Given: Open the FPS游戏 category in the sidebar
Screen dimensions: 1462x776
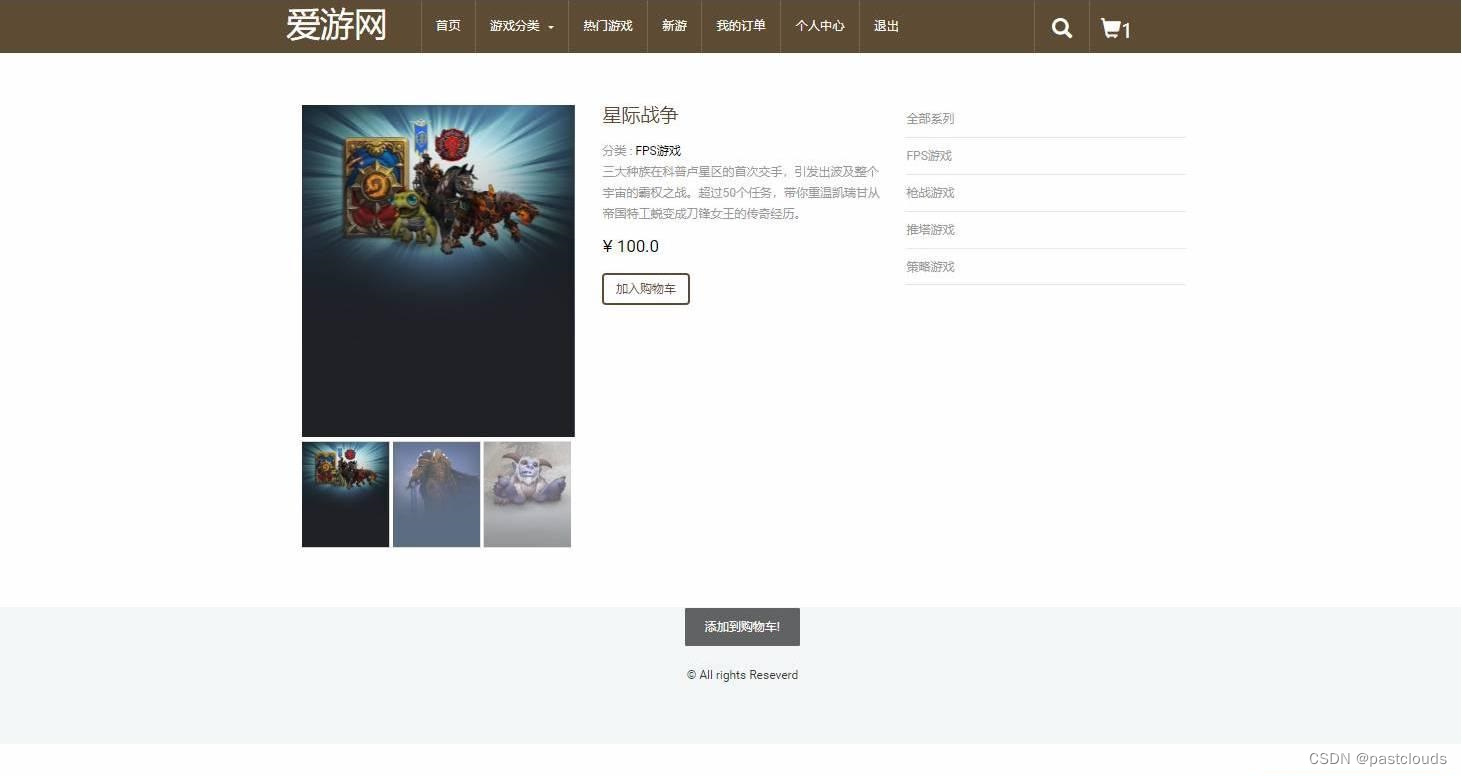Looking at the screenshot, I should coord(928,155).
